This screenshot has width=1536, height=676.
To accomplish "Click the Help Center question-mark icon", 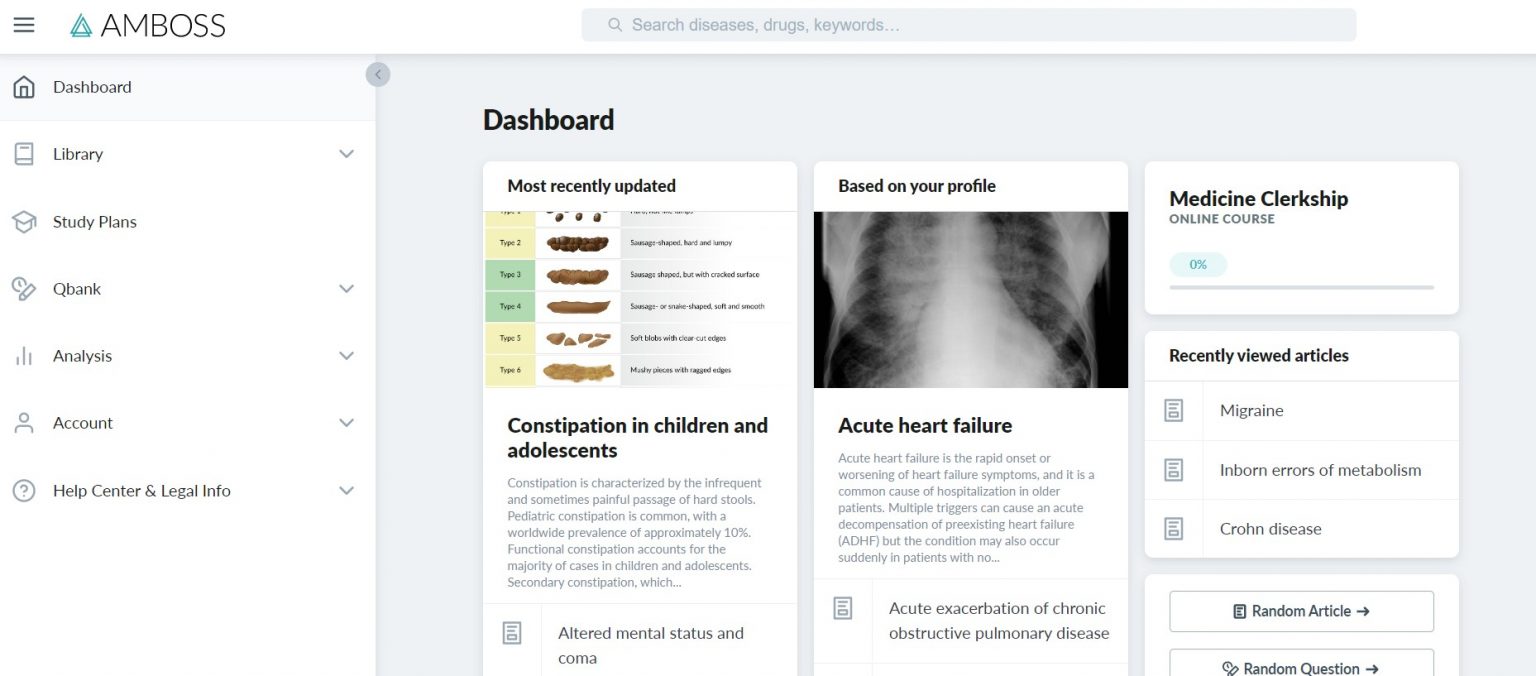I will (22, 490).
